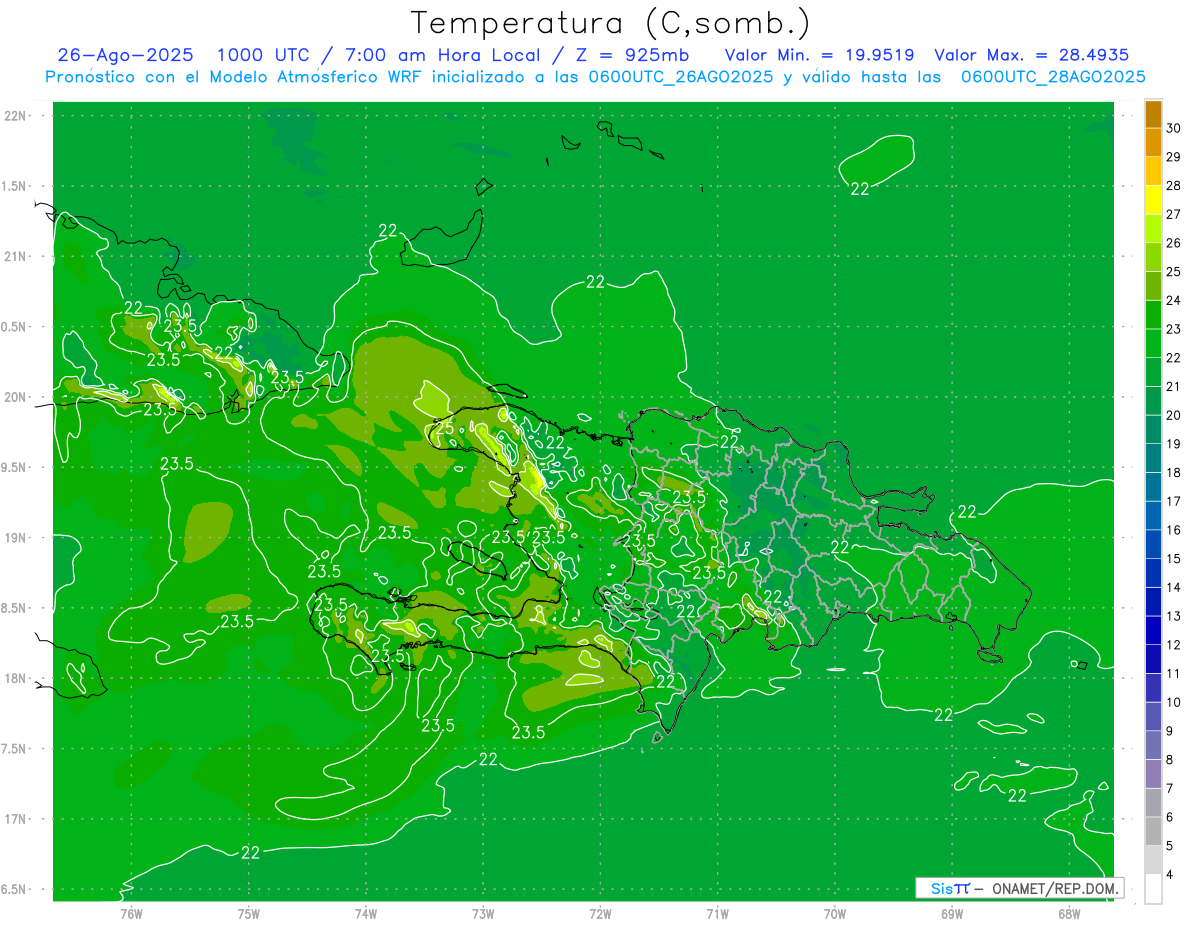Click the "76W" longitude axis label

pyautogui.click(x=131, y=914)
